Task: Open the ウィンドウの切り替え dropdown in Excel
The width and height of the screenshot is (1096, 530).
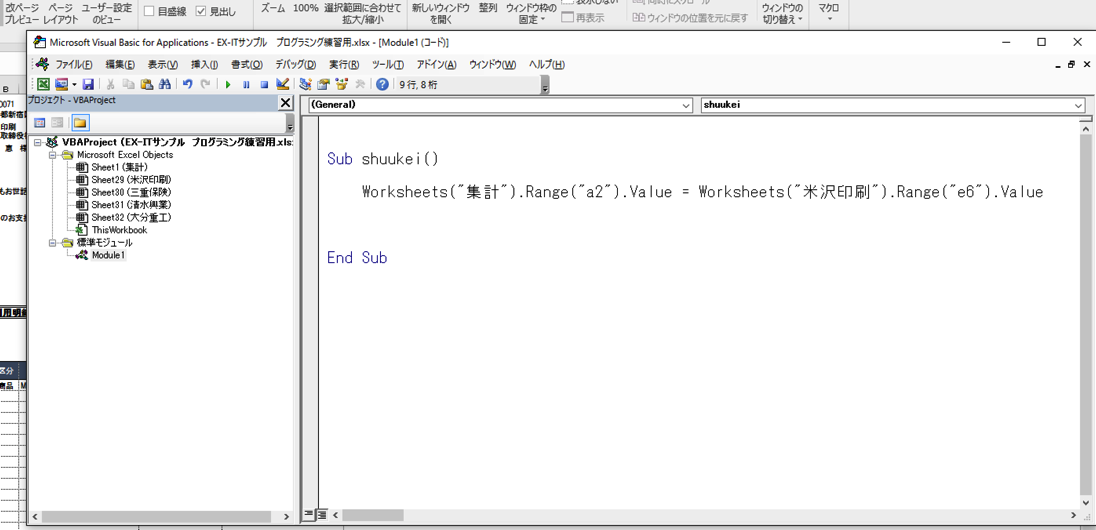Action: pyautogui.click(x=782, y=13)
